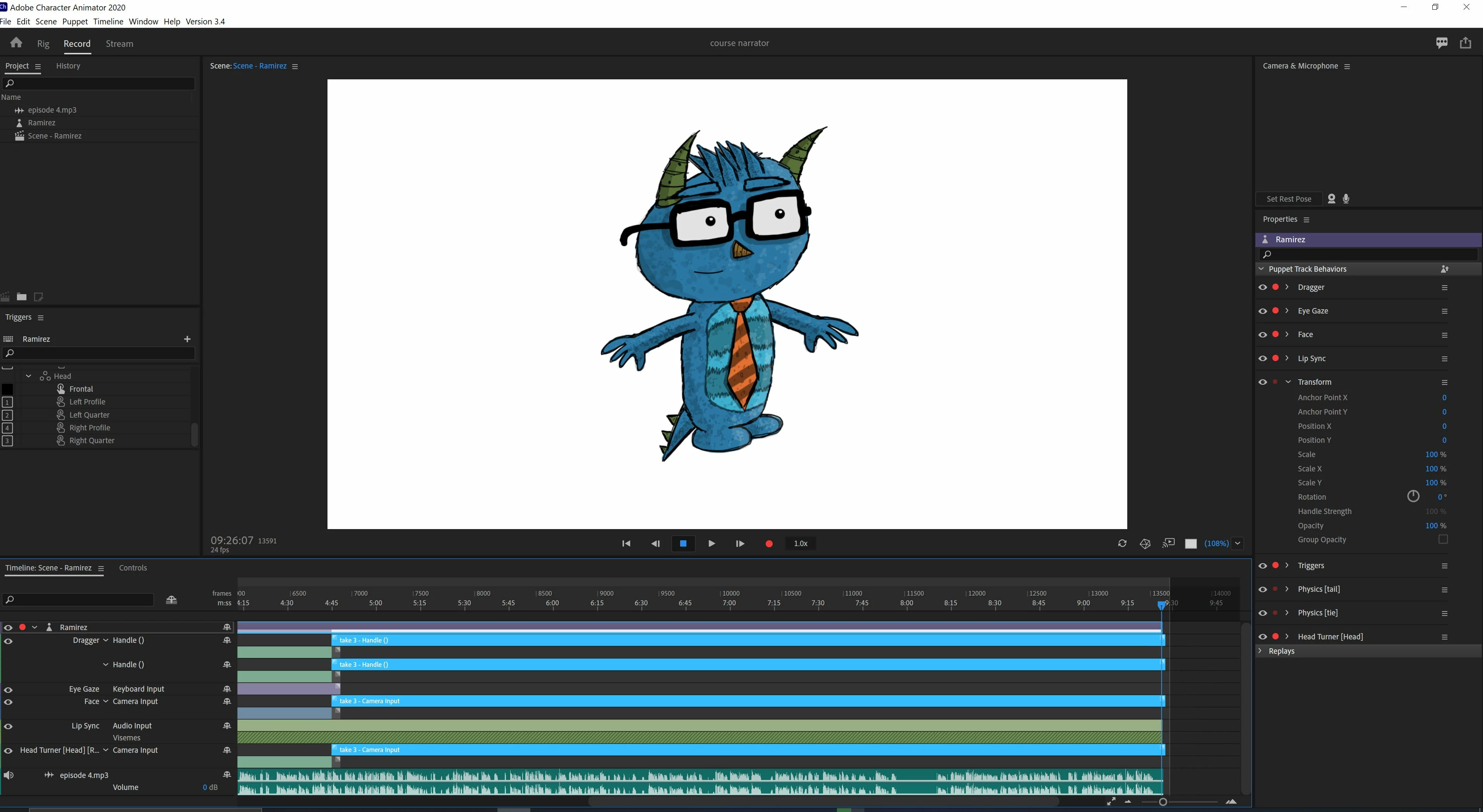Add new trigger with plus icon

pyautogui.click(x=187, y=339)
